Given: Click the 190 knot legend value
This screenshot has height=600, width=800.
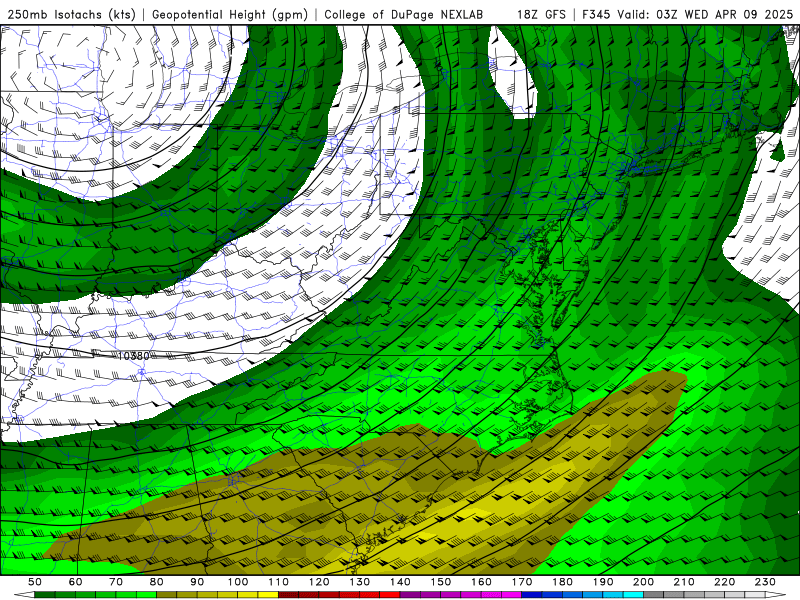Looking at the screenshot, I should tap(604, 582).
